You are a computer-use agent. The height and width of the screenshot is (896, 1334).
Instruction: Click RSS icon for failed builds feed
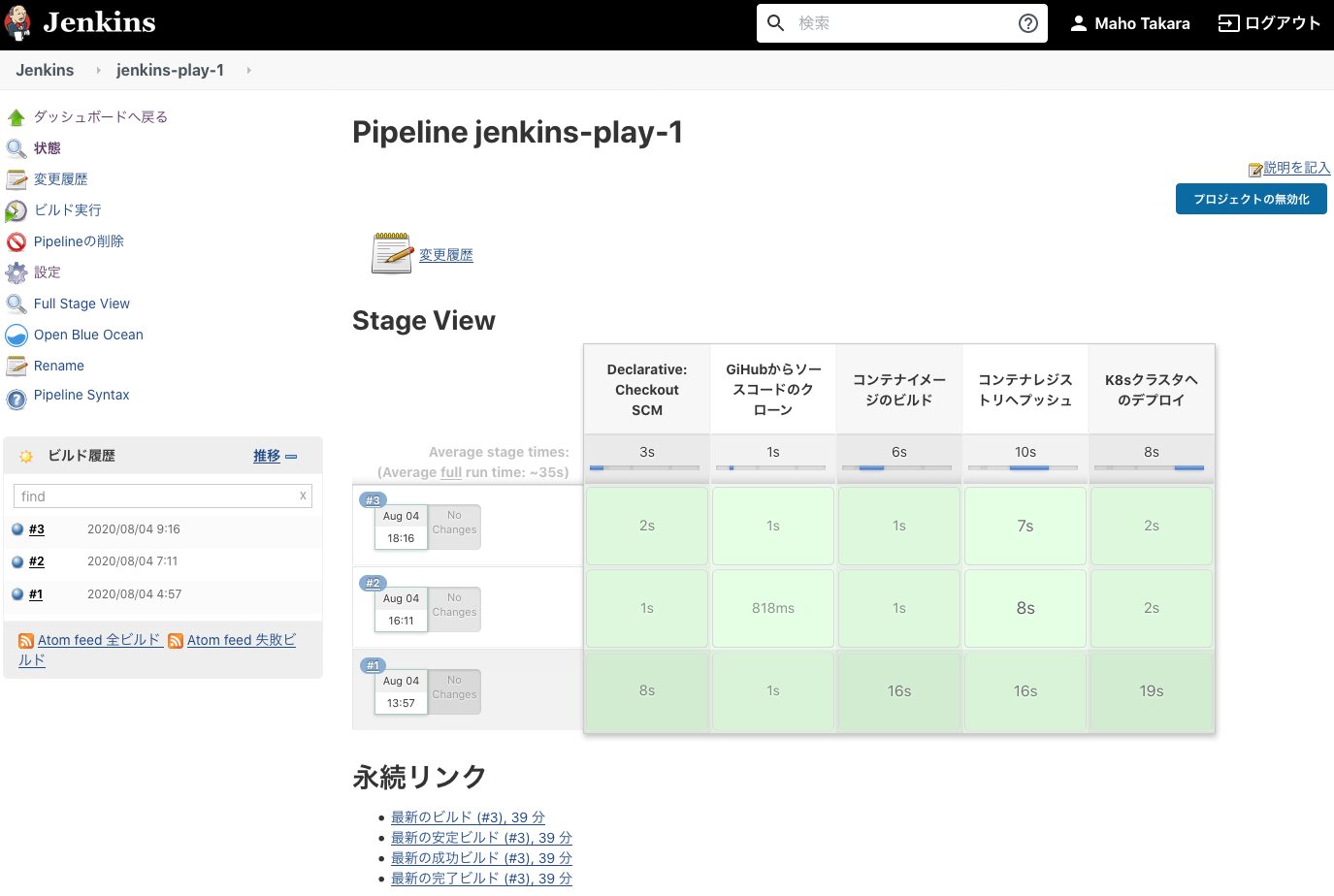176,641
